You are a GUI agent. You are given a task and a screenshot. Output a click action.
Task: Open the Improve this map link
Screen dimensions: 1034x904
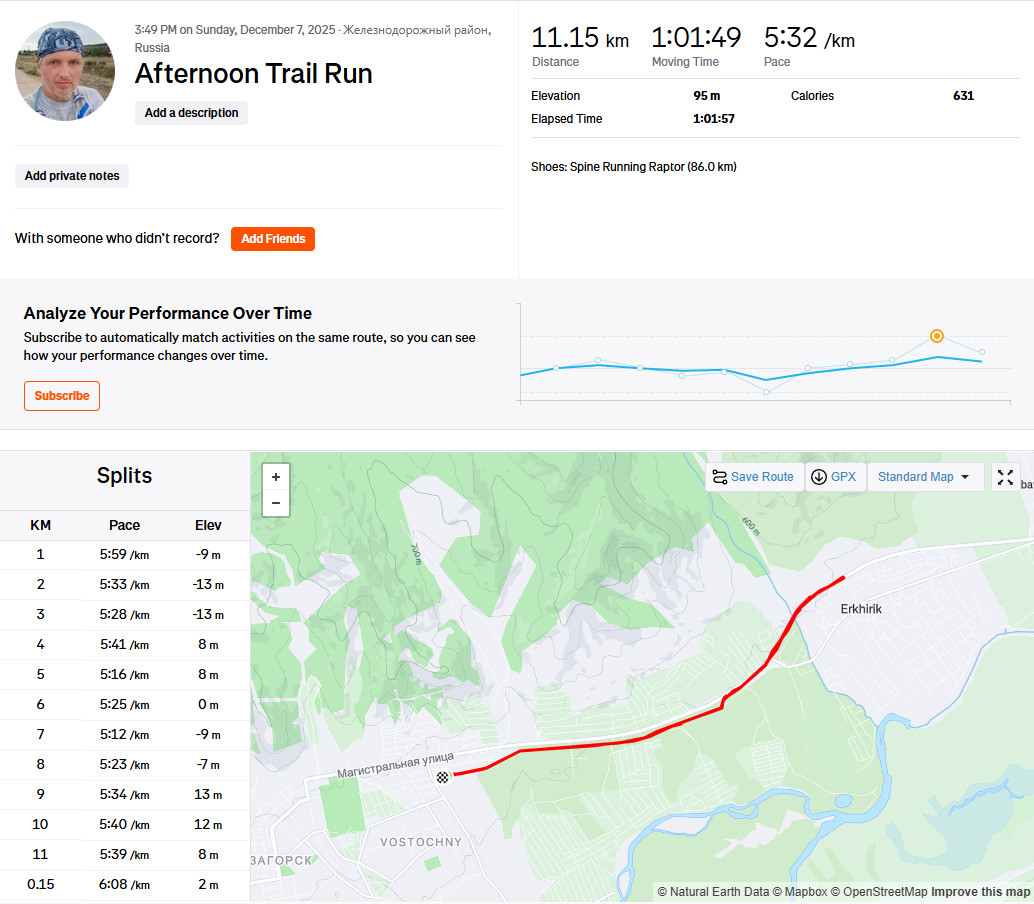[x=980, y=892]
